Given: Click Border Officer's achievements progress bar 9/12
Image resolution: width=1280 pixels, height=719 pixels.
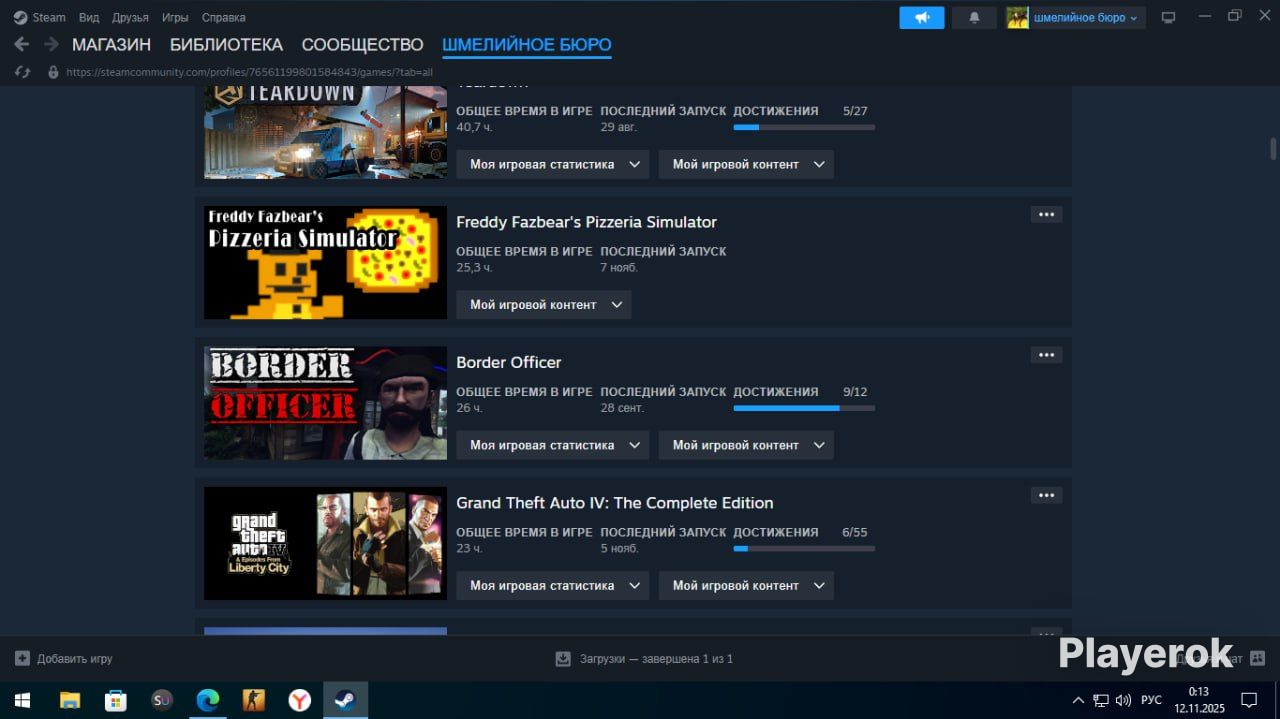Looking at the screenshot, I should pos(804,408).
